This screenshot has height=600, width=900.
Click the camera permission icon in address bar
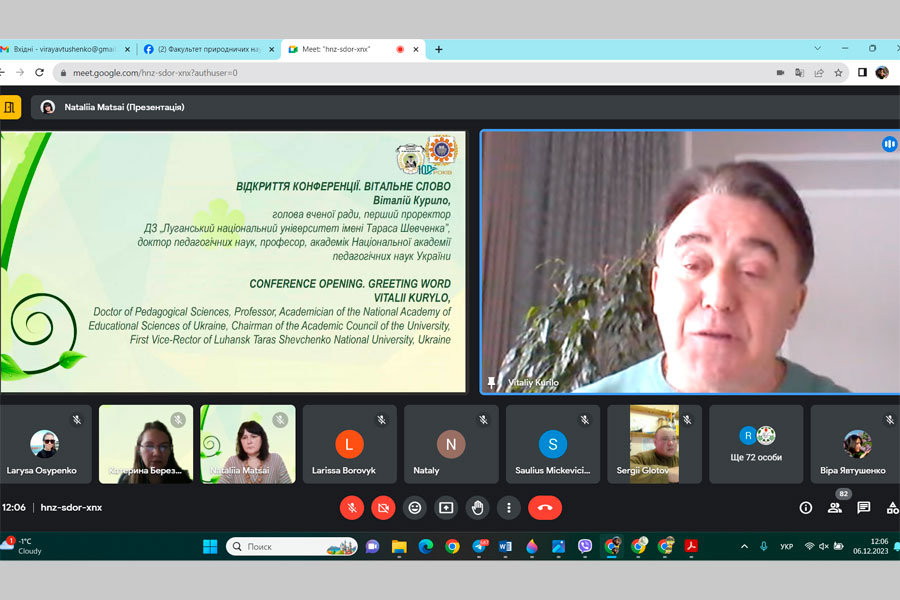click(780, 73)
